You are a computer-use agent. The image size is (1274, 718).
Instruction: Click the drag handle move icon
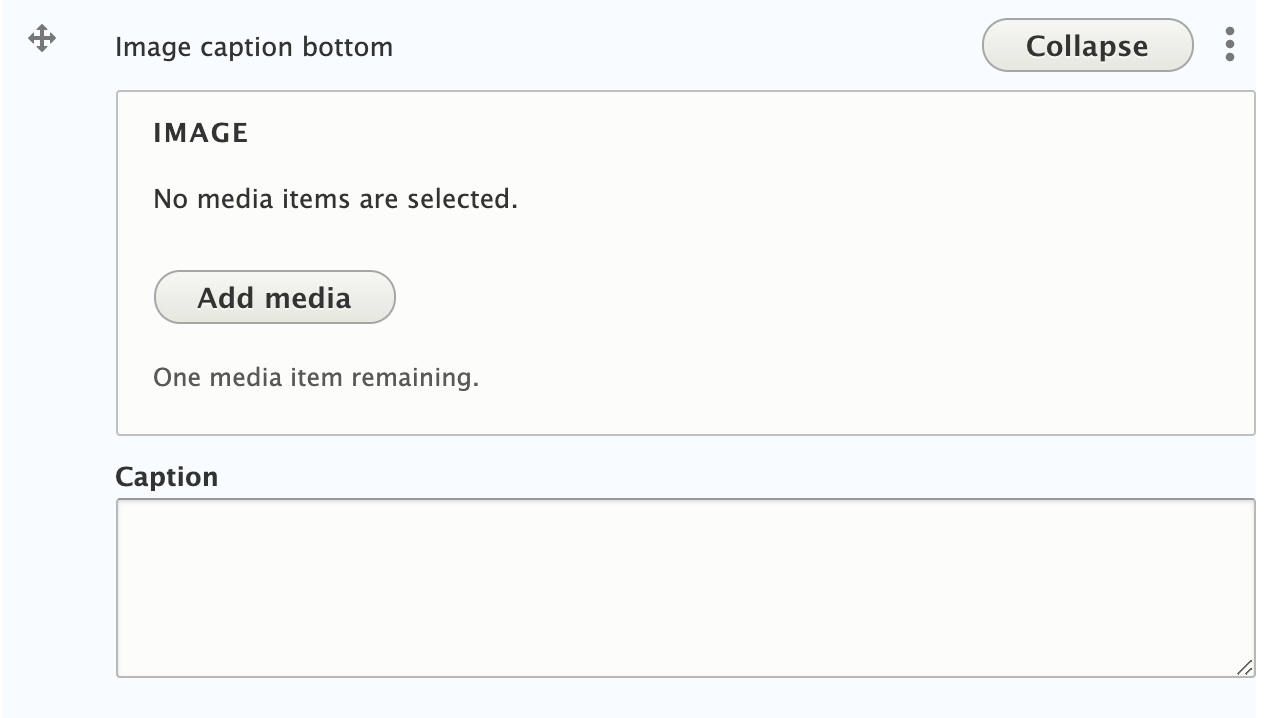pyautogui.click(x=42, y=40)
